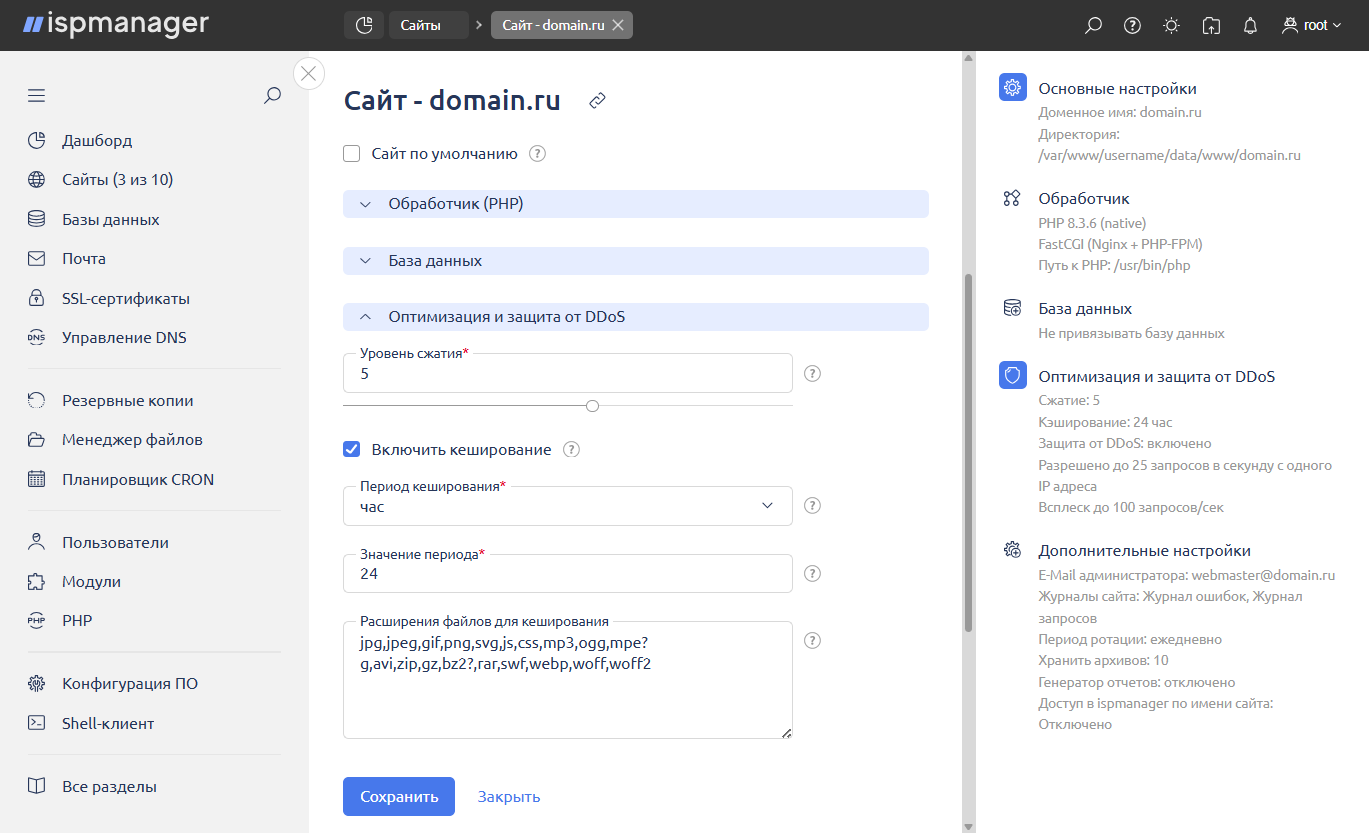Click the compression level slider handle

pyautogui.click(x=592, y=406)
